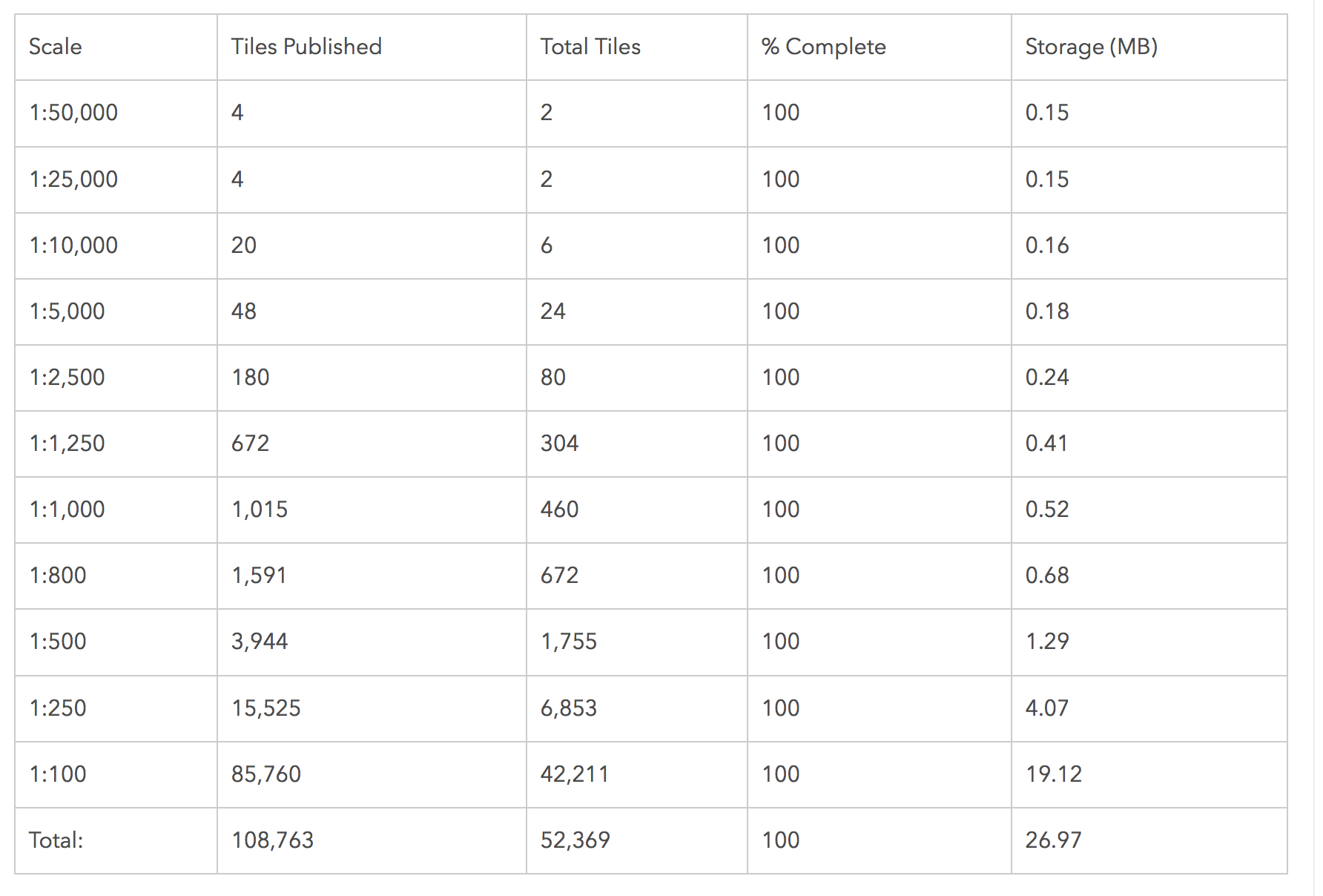1323x896 pixels.
Task: Click tiles published value 3,944
Action: point(260,642)
